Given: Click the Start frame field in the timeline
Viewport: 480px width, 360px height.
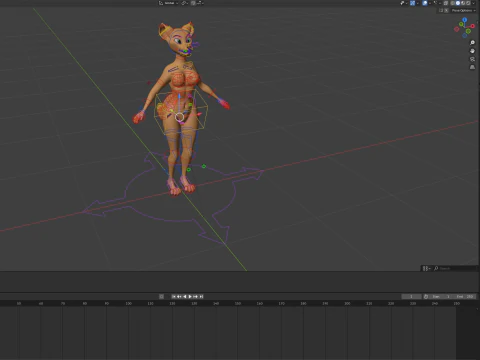Looking at the screenshot, I should tap(440, 296).
